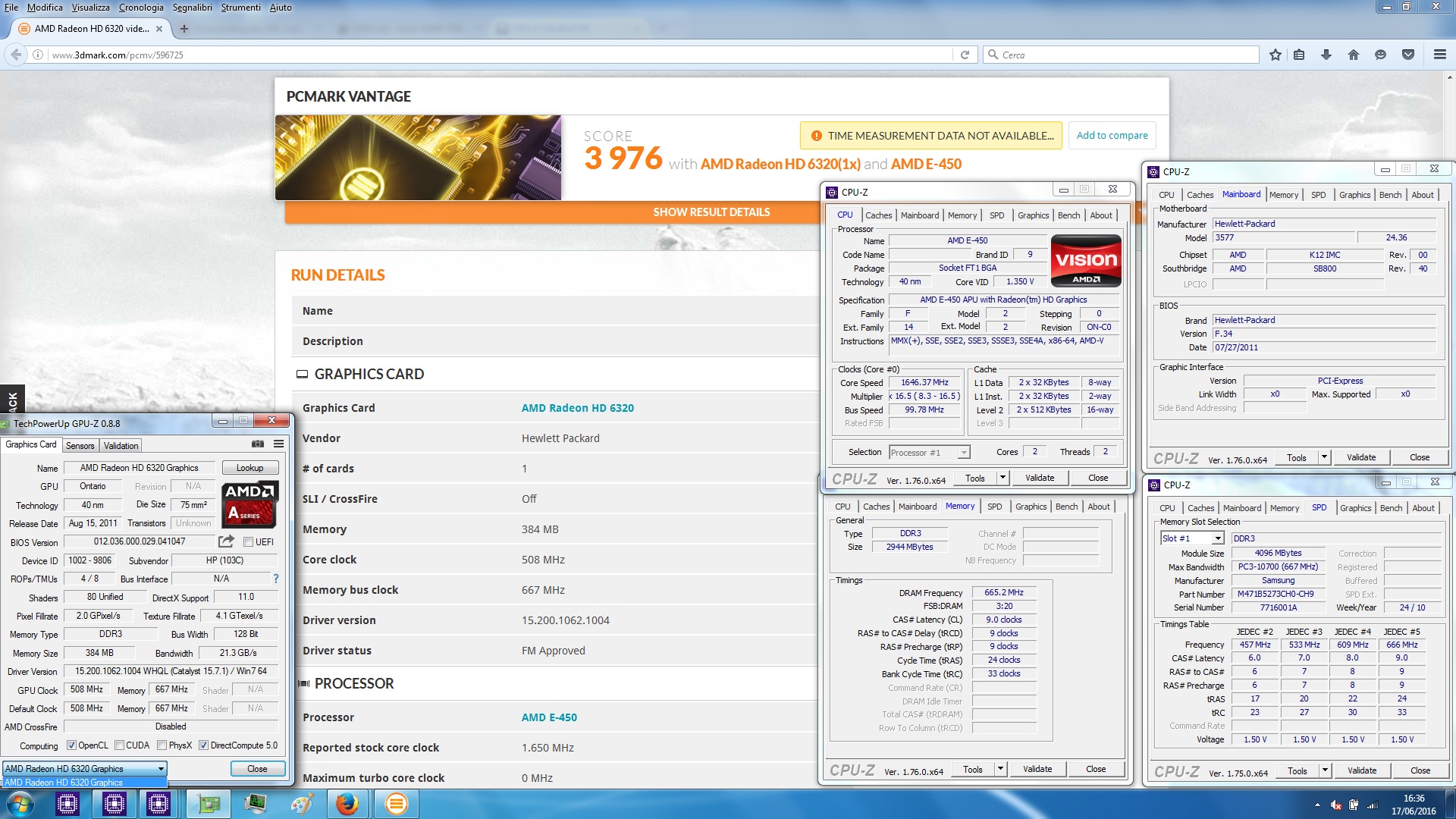The width and height of the screenshot is (1456, 819).
Task: Click Validate in CPU-Z Mainboard window
Action: pos(1360,457)
